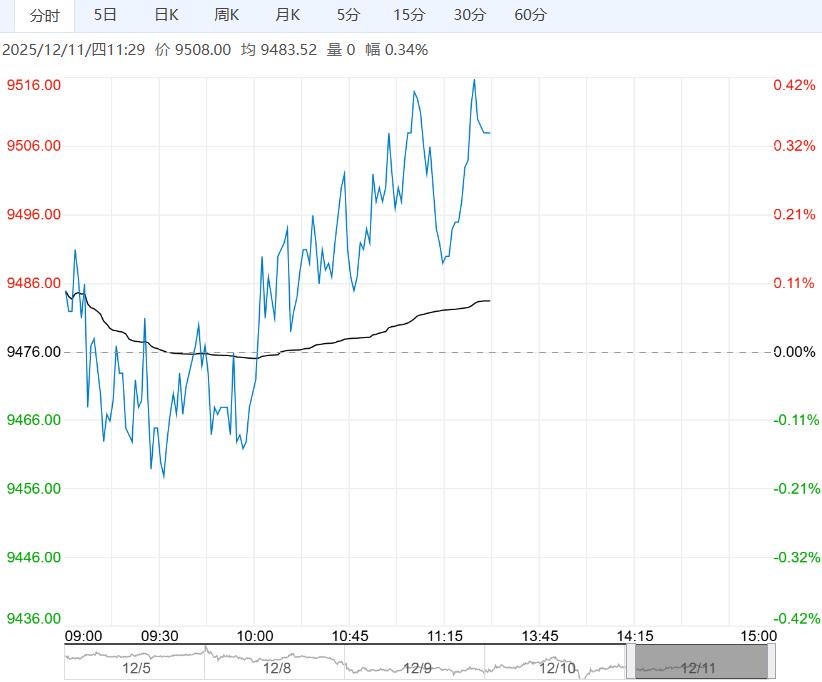Click the 12/8 section in mini timeline
Screen dimensions: 822x682
click(x=277, y=667)
